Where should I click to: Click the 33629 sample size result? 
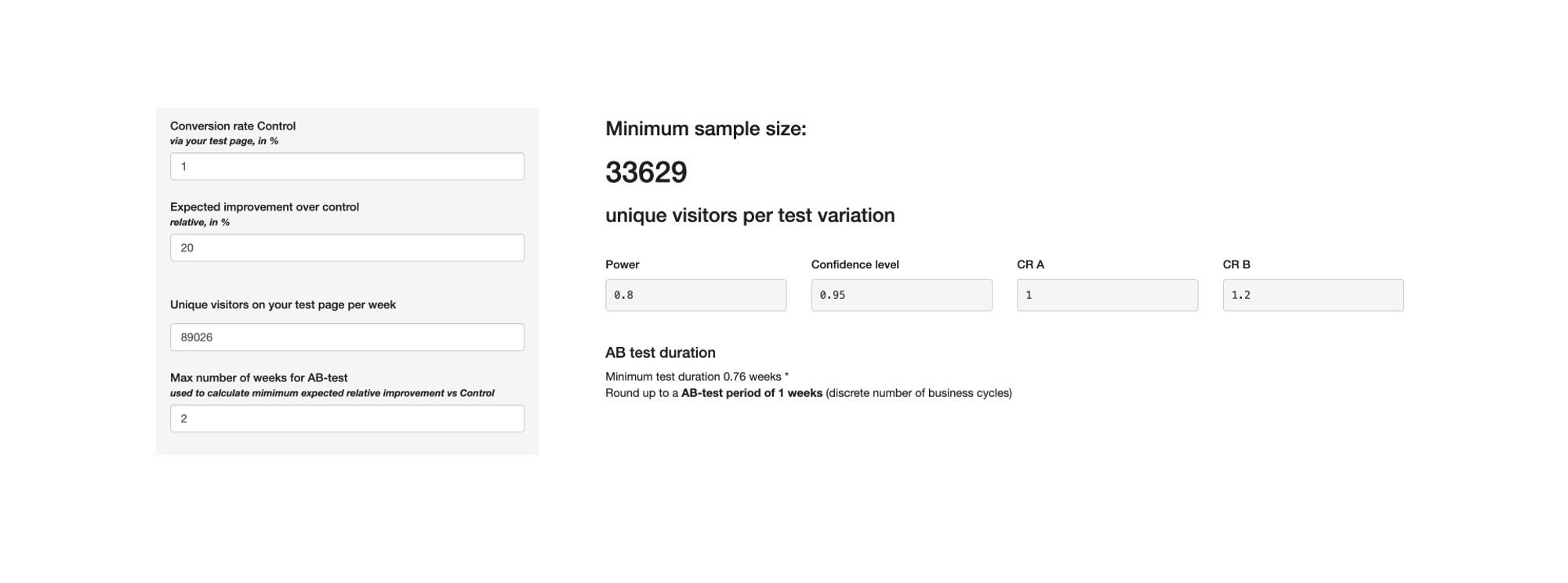click(x=646, y=173)
